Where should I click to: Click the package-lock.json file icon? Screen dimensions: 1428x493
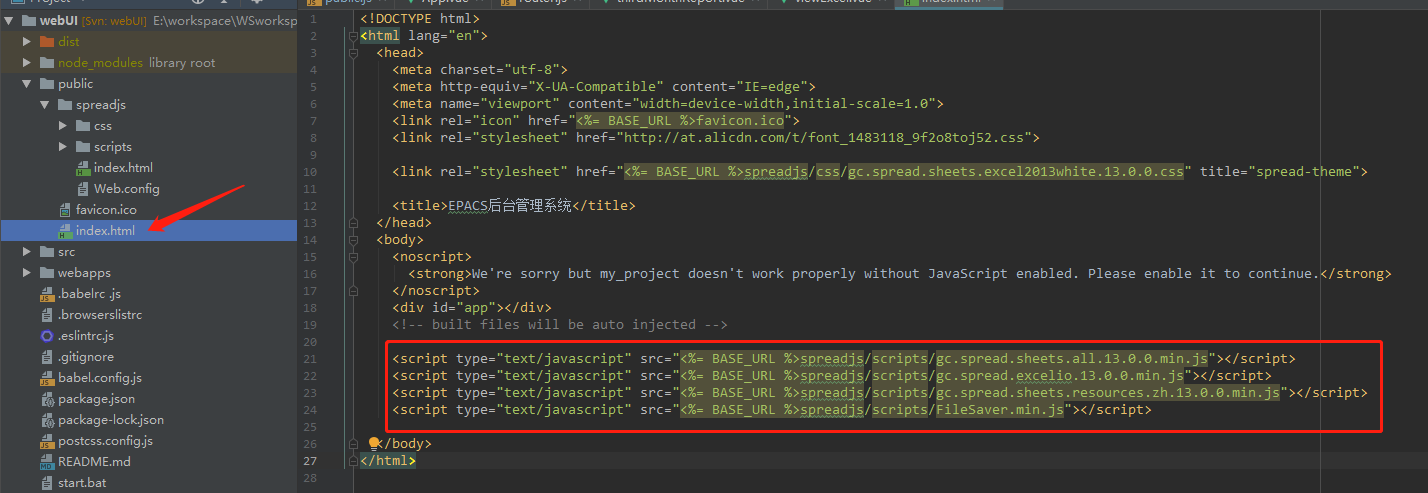point(47,420)
